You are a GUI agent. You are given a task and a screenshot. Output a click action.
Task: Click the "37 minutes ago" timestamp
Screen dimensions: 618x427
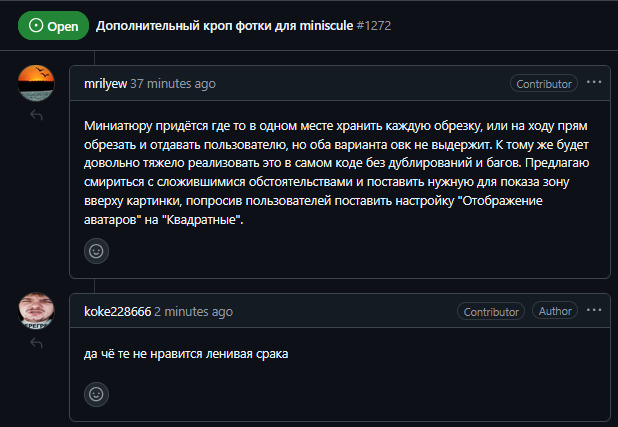(x=172, y=84)
